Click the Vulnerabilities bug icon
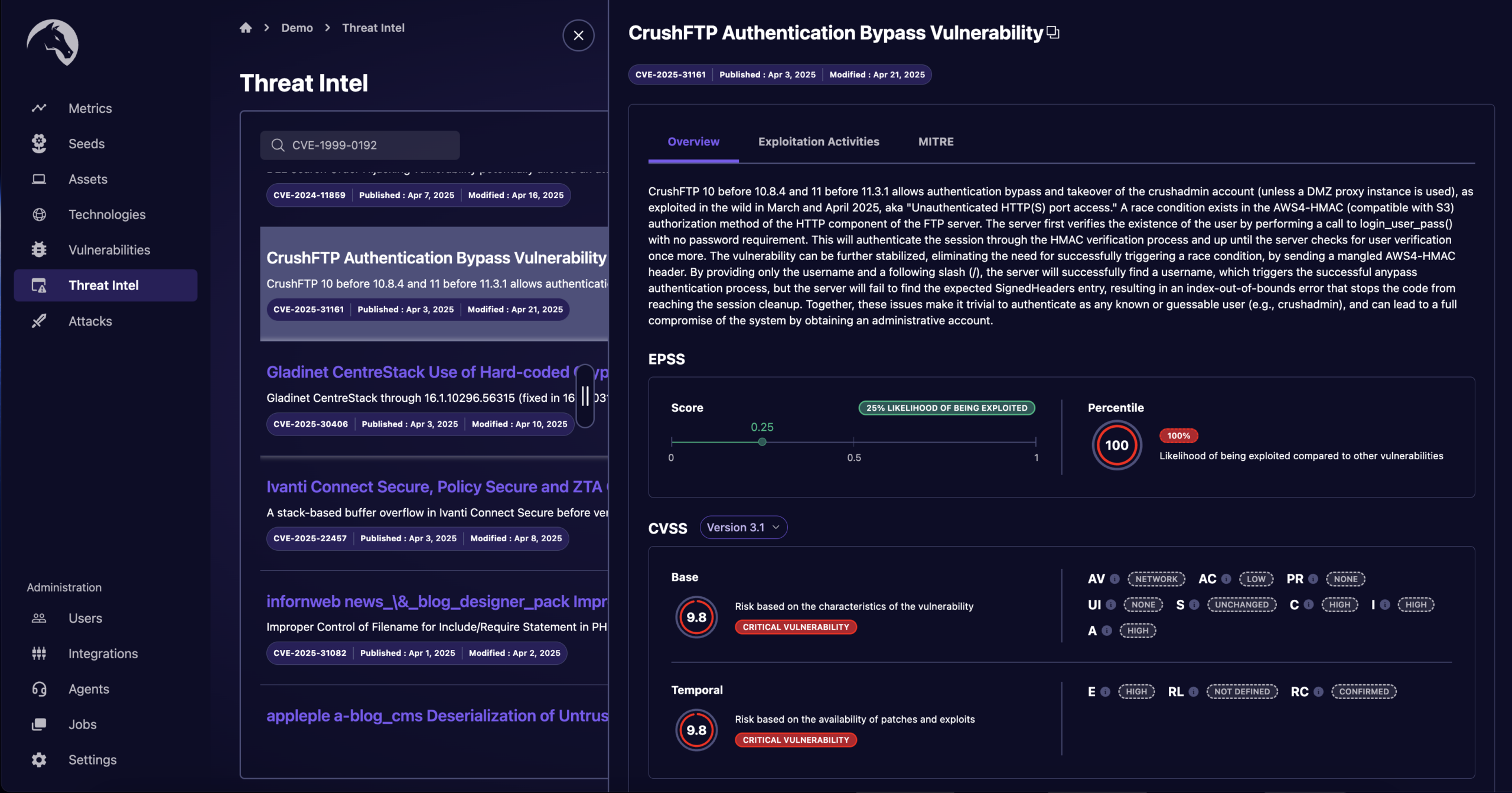The width and height of the screenshot is (1512, 793). coord(39,250)
